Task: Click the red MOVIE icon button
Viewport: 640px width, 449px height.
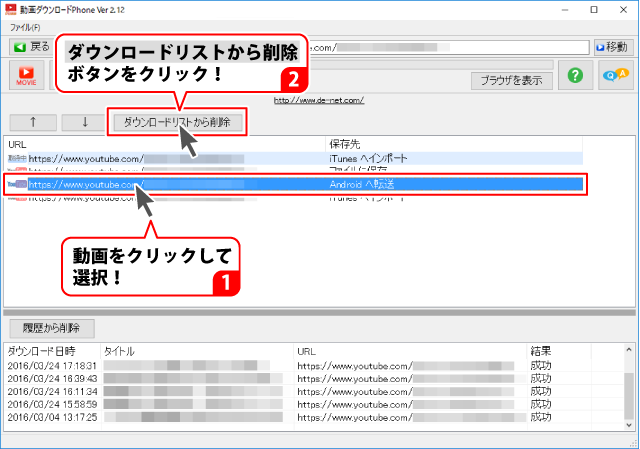Action: tap(27, 75)
